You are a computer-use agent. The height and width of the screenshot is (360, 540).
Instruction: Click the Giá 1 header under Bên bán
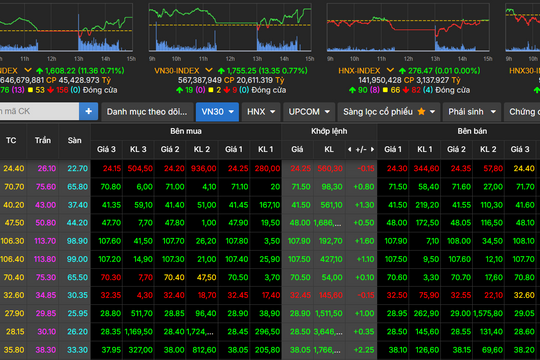393,150
